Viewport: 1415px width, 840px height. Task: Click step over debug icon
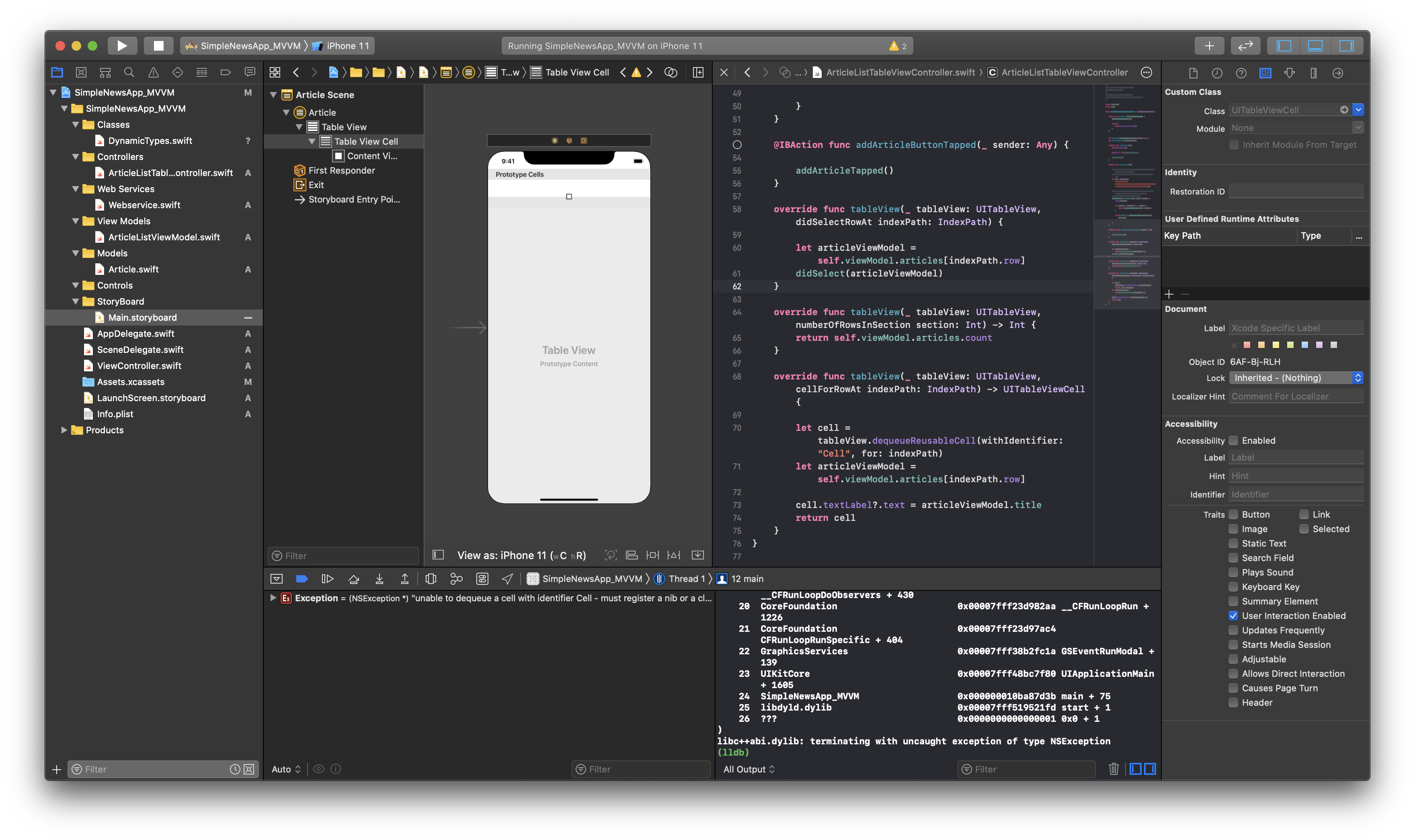(354, 578)
